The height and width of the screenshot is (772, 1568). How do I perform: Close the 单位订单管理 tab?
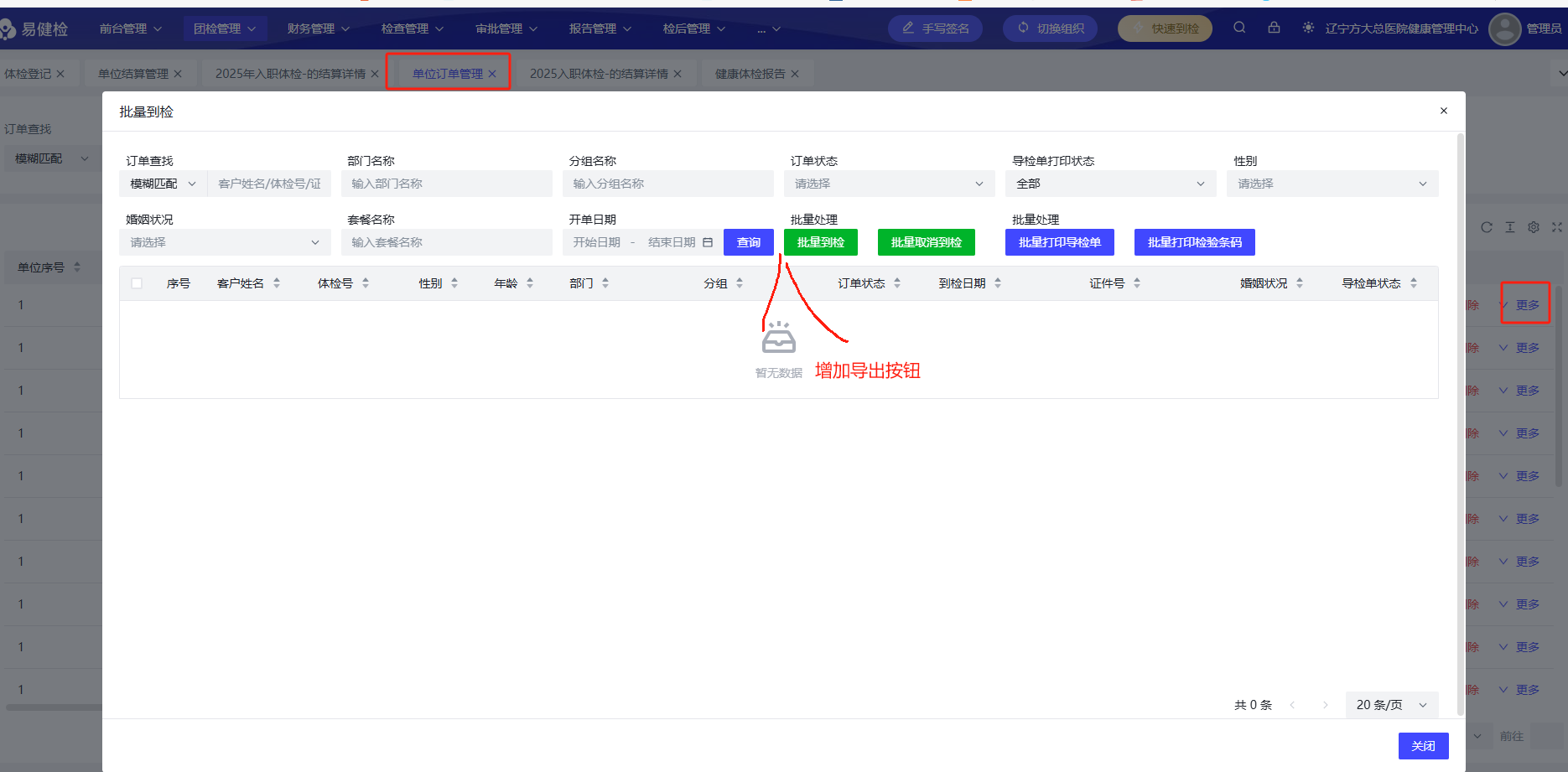click(x=492, y=74)
